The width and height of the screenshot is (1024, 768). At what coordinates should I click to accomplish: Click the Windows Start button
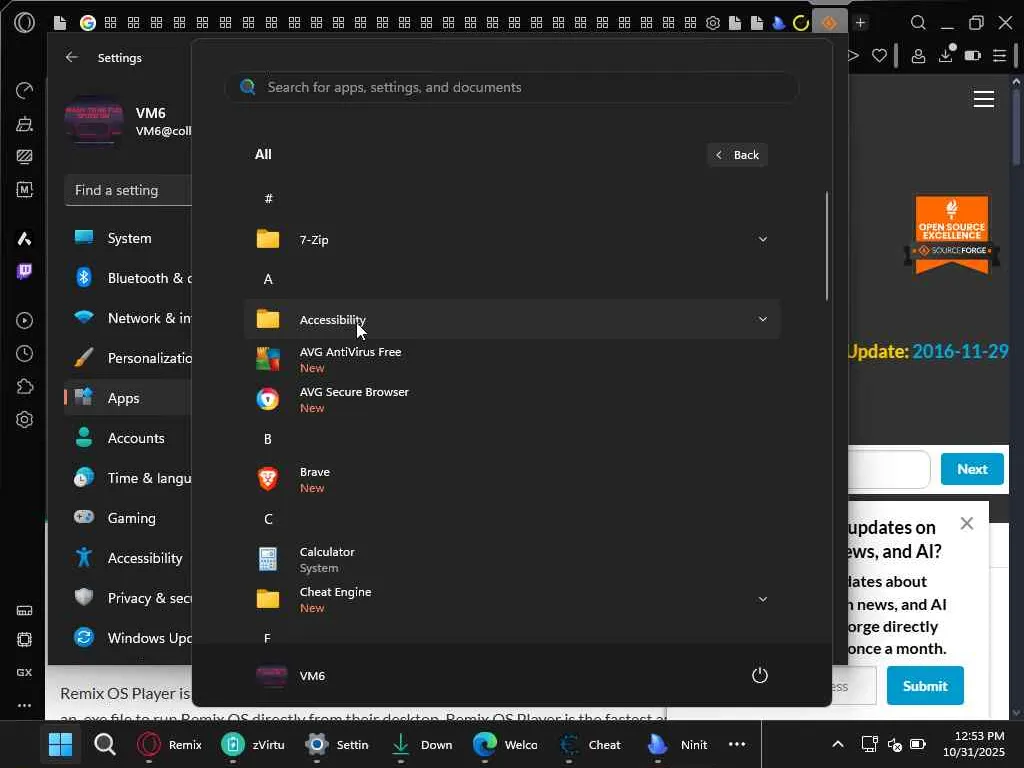(x=61, y=744)
